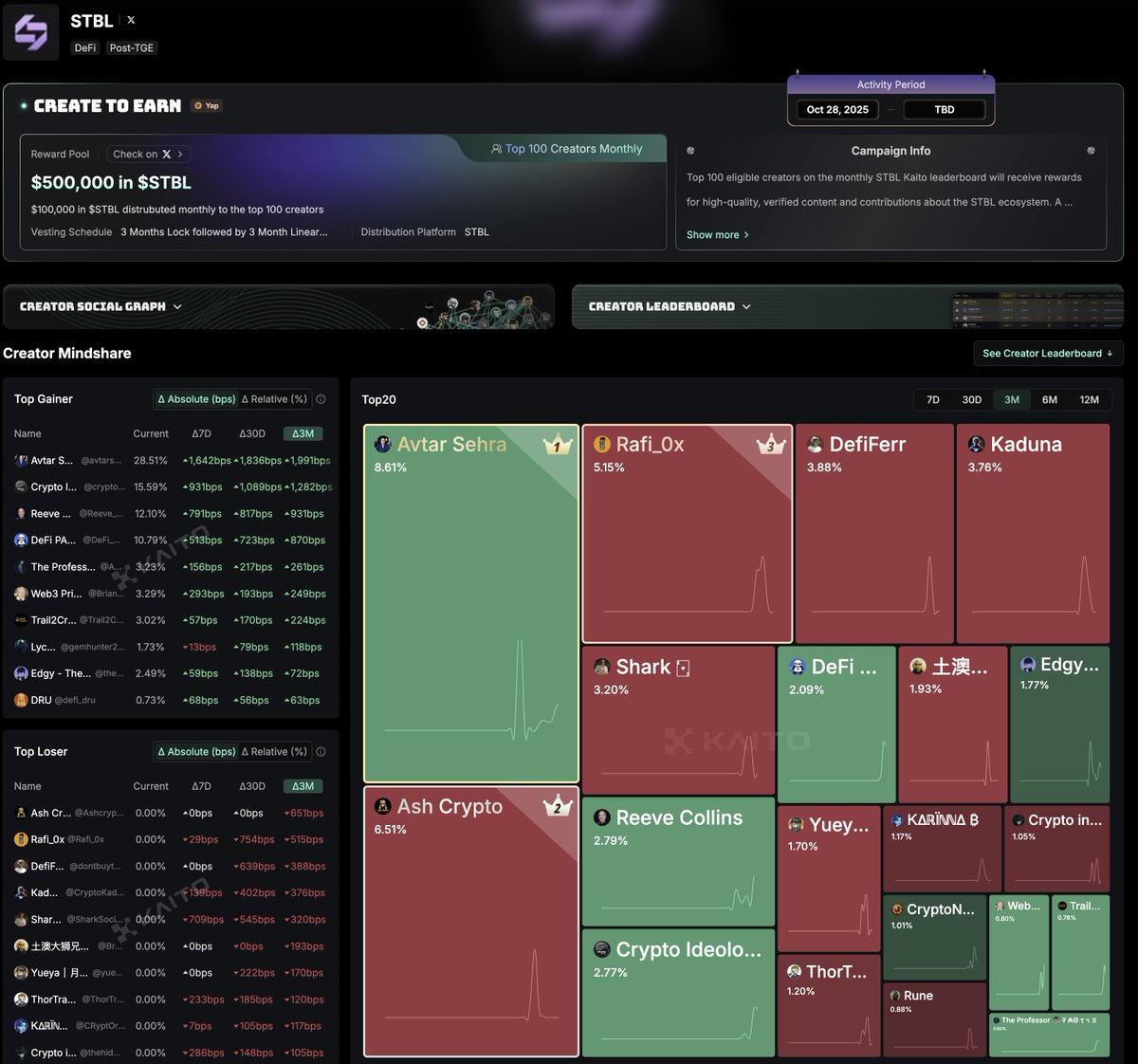Click the Rune avatar in treemap
Viewport: 1138px width, 1064px height.
(895, 996)
